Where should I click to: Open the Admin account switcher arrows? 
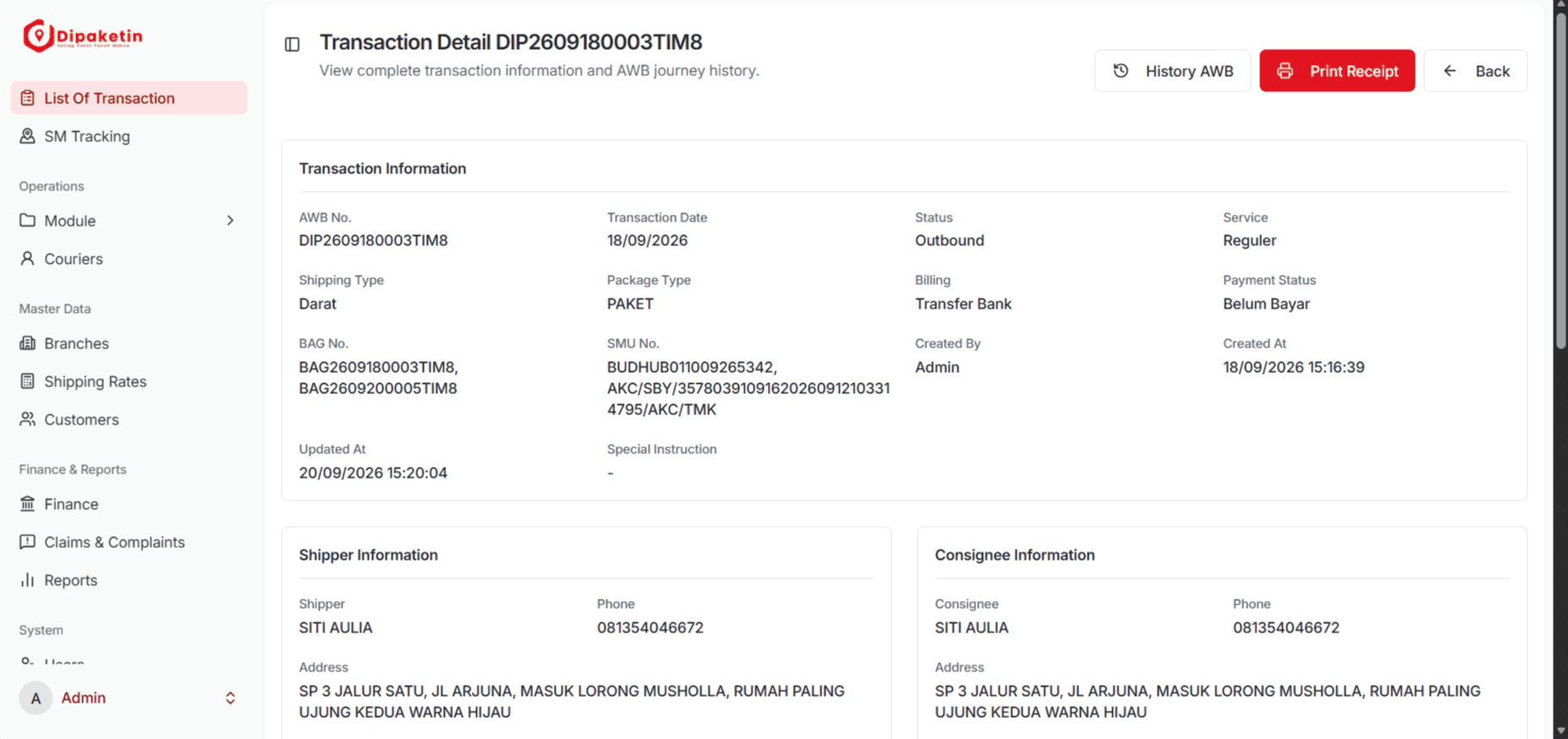[x=230, y=698]
